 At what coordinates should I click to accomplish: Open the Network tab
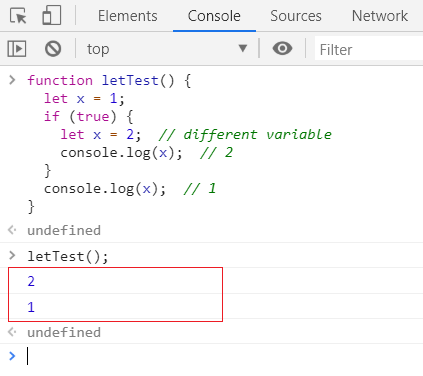[x=380, y=16]
